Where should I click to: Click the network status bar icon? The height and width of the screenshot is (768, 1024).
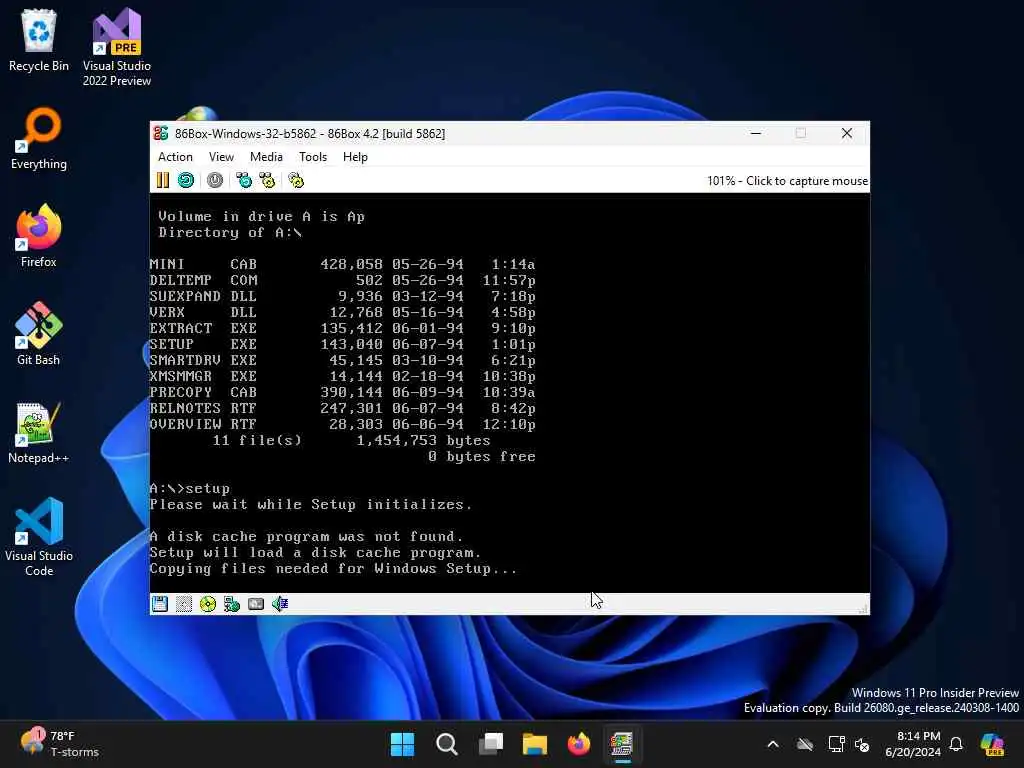pos(232,604)
